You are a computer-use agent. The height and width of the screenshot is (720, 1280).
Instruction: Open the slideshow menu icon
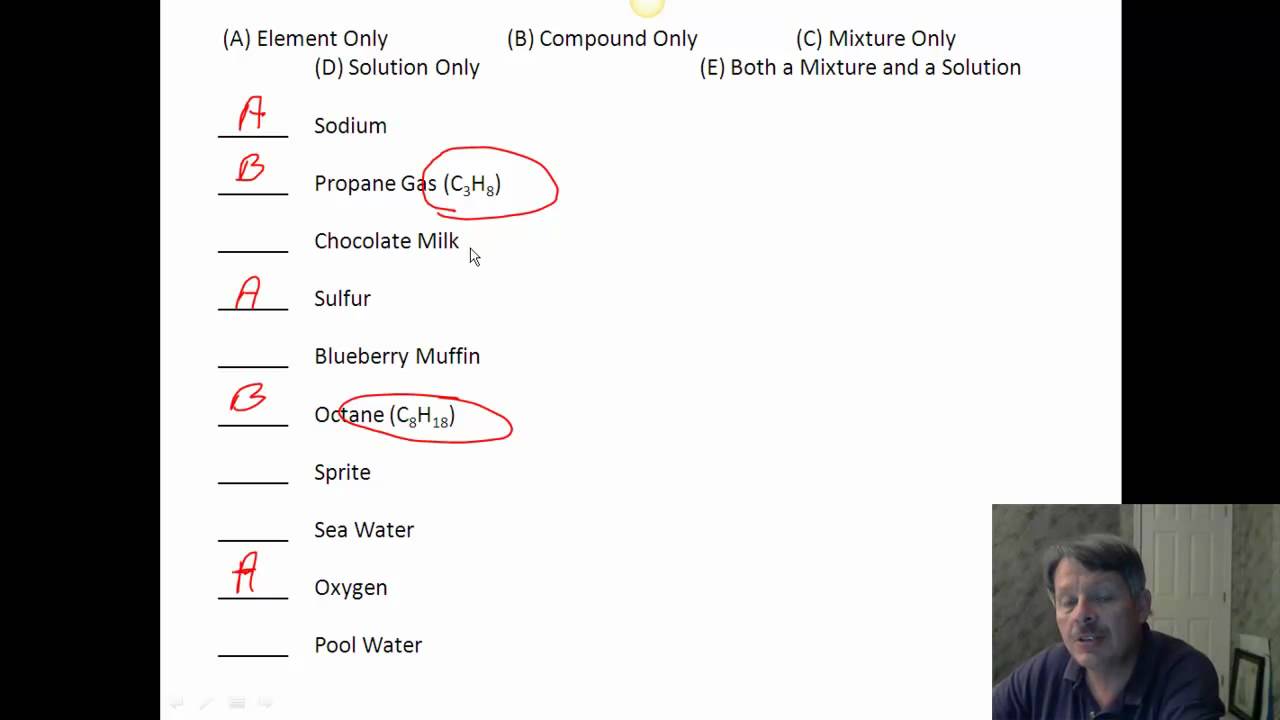(x=237, y=703)
